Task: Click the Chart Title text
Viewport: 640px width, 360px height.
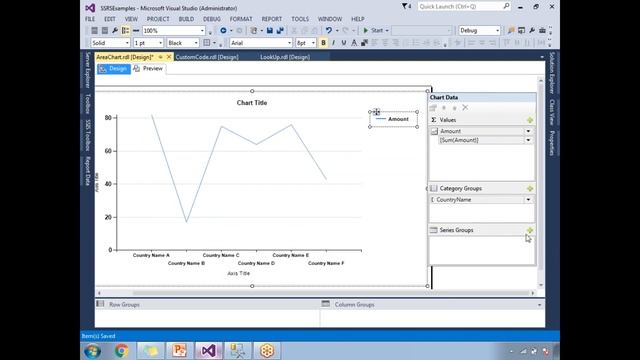Action: pos(252,103)
